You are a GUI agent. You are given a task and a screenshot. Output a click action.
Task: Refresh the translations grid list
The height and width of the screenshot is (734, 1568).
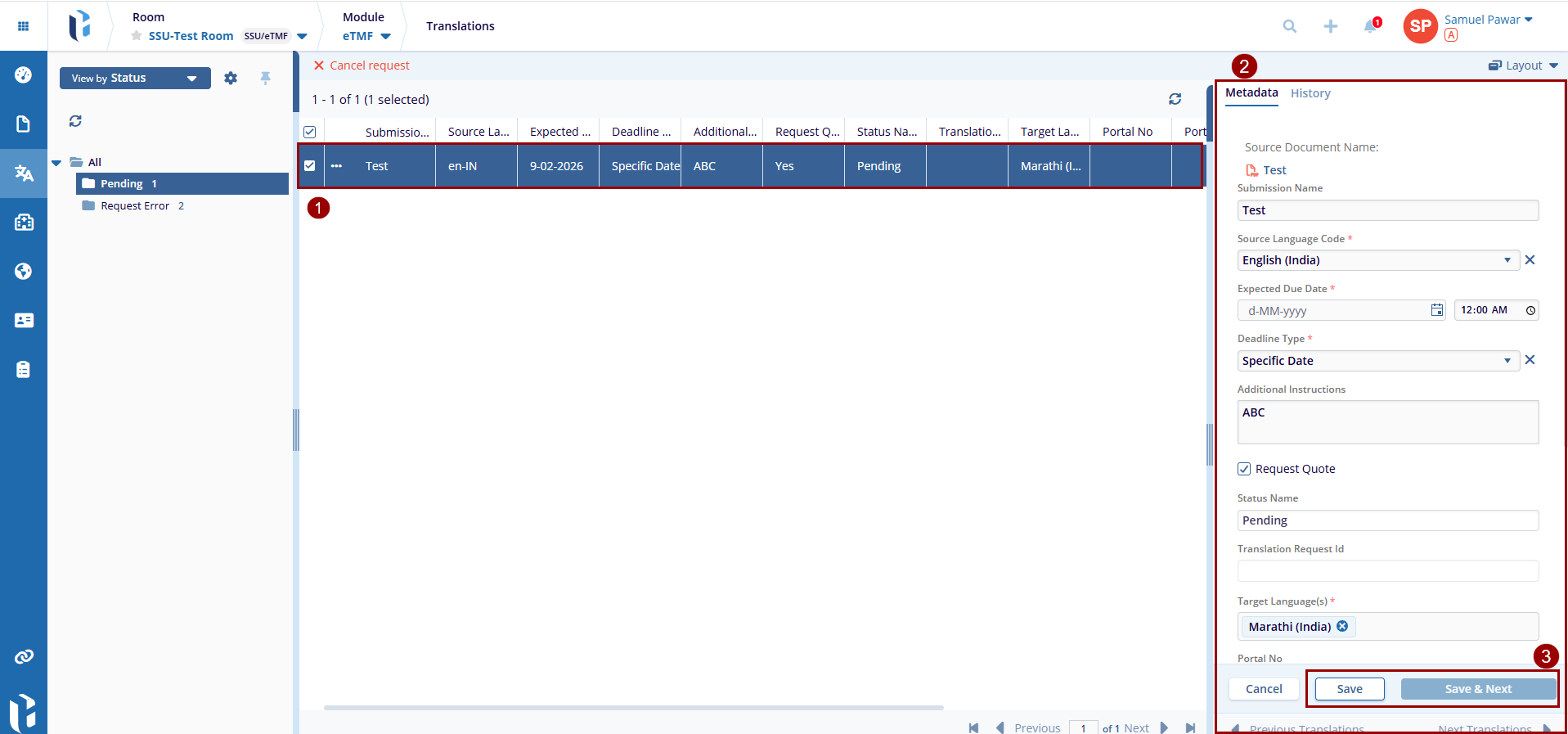point(1175,99)
